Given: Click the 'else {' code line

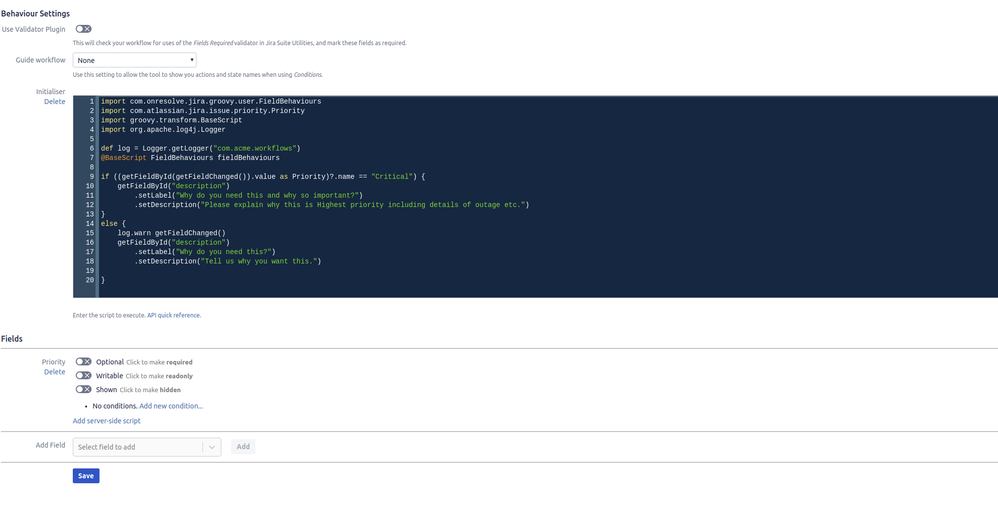Looking at the screenshot, I should pos(113,223).
